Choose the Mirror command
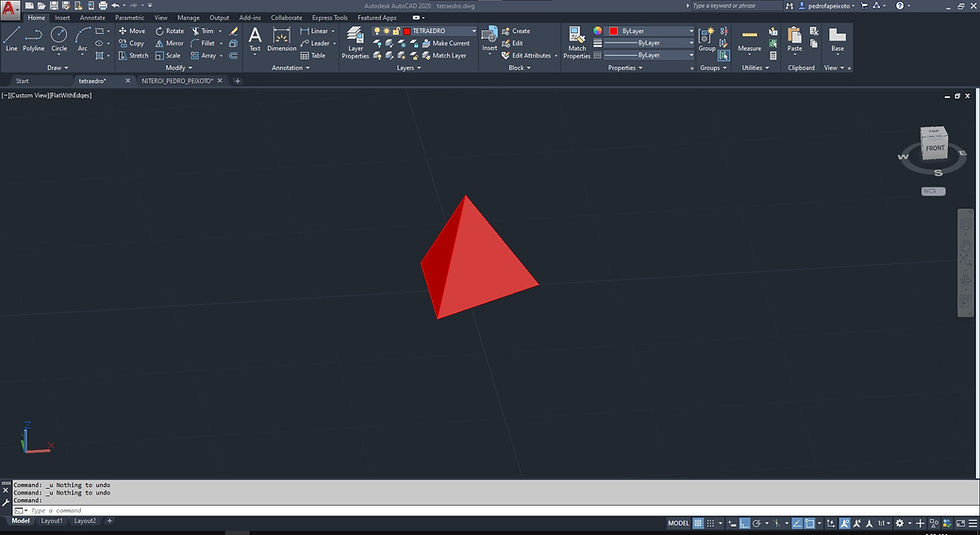The width and height of the screenshot is (980, 535). coord(169,43)
